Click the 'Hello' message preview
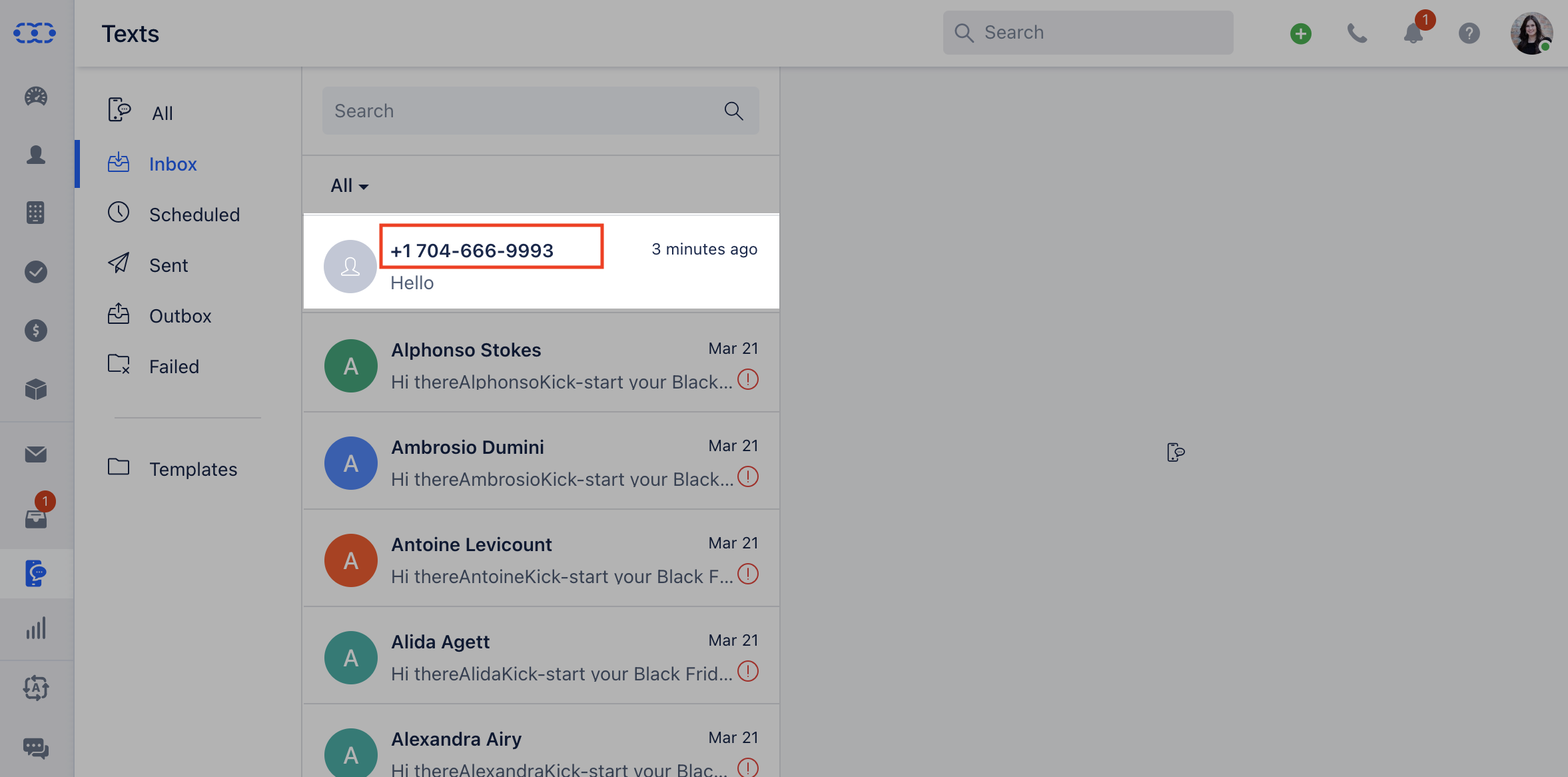The image size is (1568, 777). [x=412, y=283]
